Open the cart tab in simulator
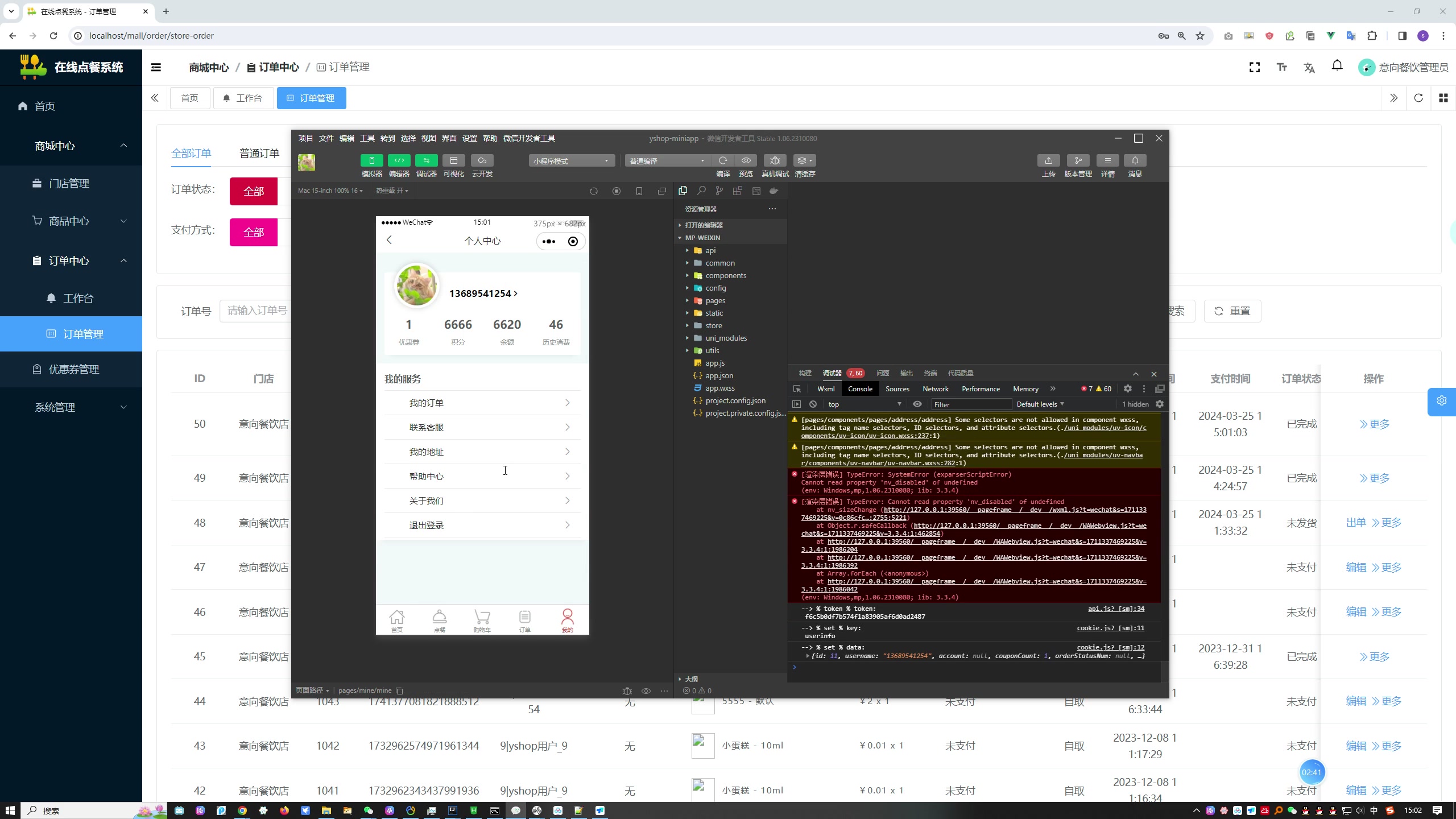 482,621
